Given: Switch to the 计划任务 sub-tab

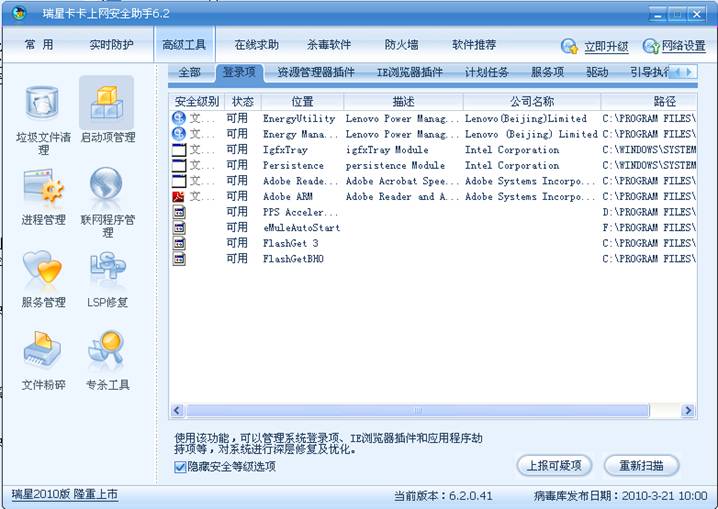Looking at the screenshot, I should (487, 72).
